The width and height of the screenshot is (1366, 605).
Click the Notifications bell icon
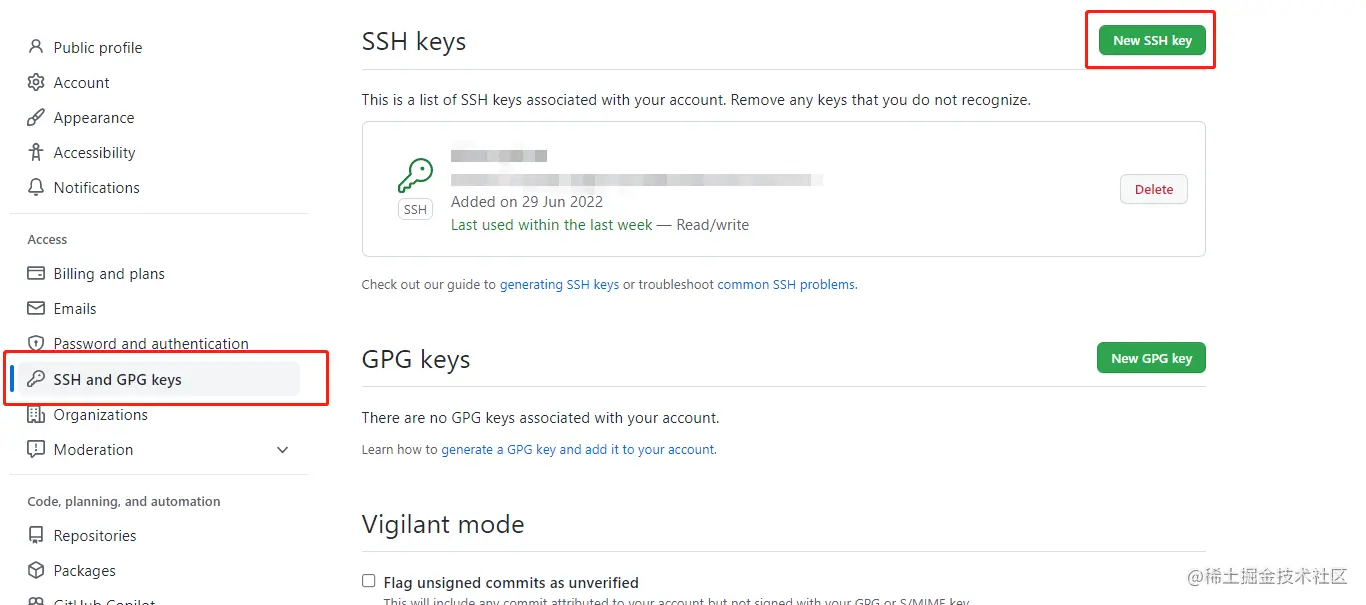coord(36,187)
